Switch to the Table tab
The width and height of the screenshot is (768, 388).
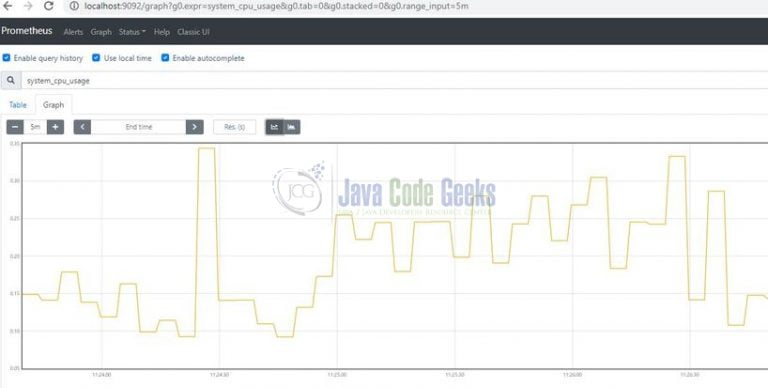[x=18, y=105]
